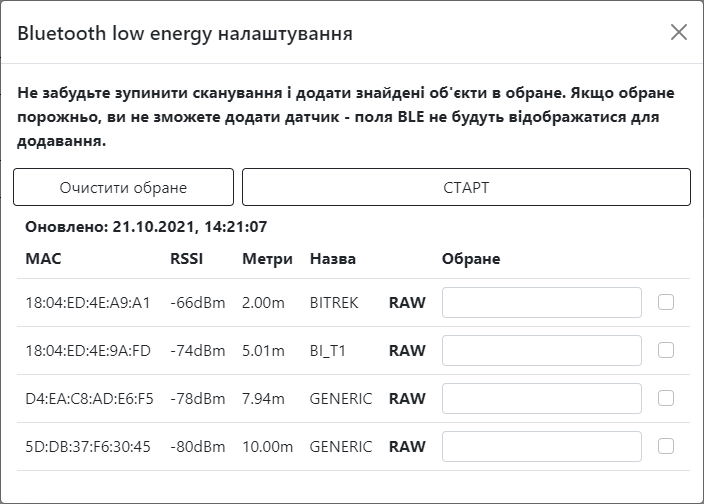Viewport: 704px width, 504px height.
Task: Click the Обране text field for BI_T1
Action: (x=541, y=351)
